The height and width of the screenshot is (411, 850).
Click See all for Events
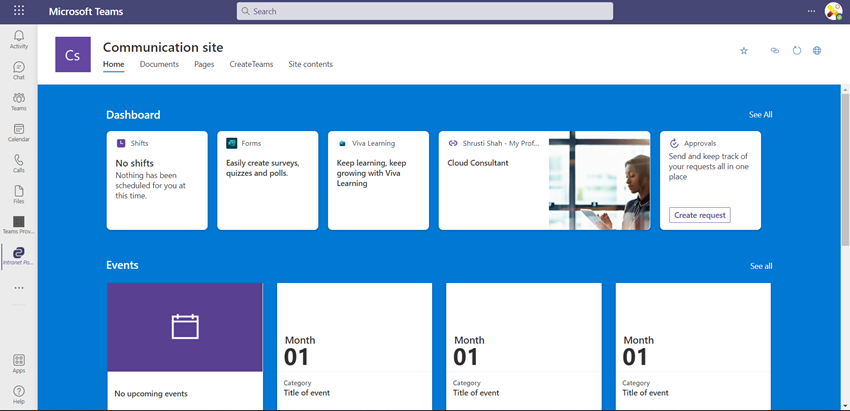[761, 266]
